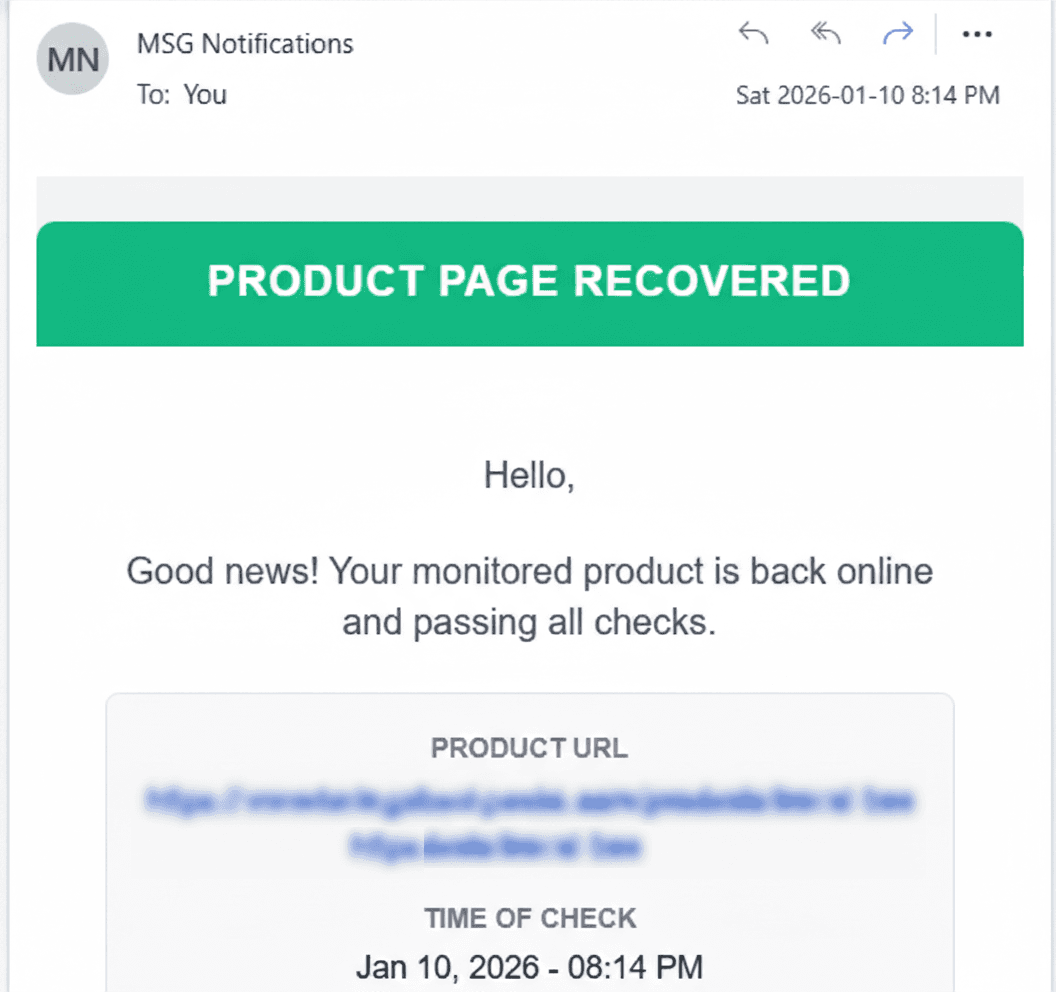
Task: Click the double-arrow Reply All control
Action: (825, 33)
